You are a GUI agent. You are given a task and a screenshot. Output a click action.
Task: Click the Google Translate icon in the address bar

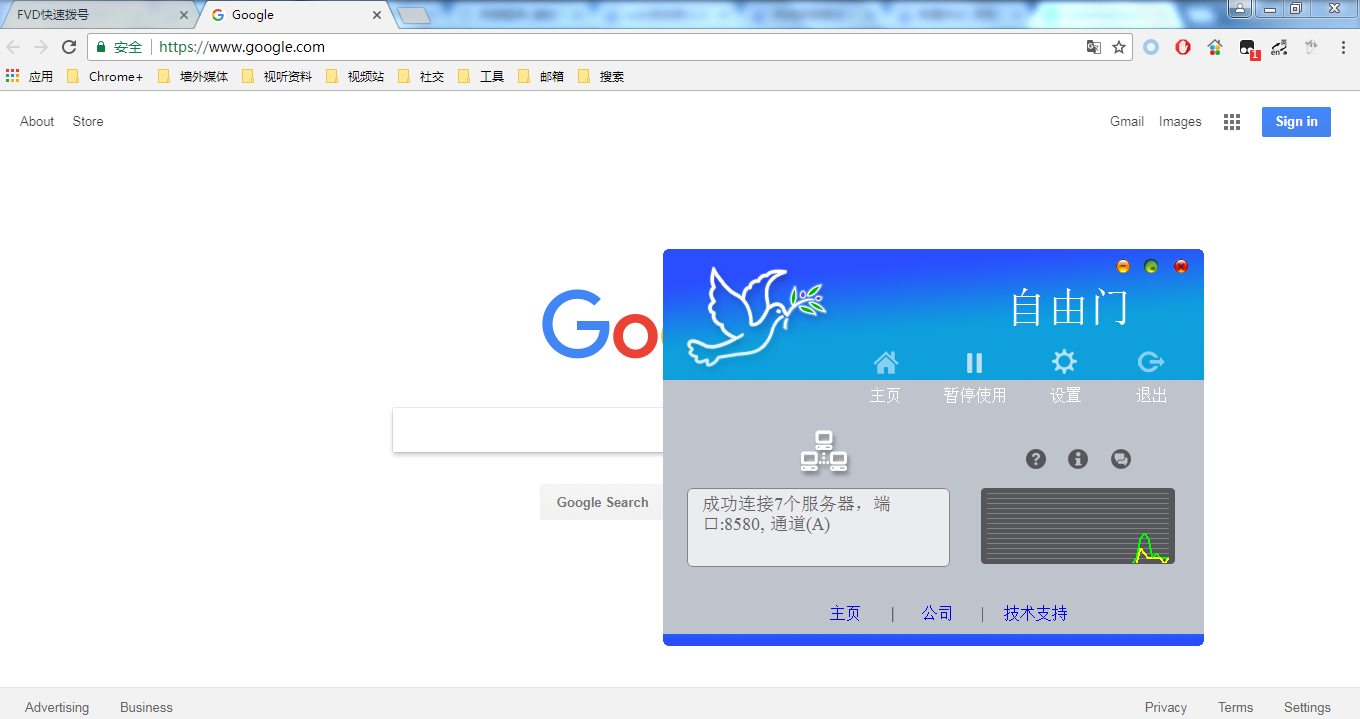1094,47
